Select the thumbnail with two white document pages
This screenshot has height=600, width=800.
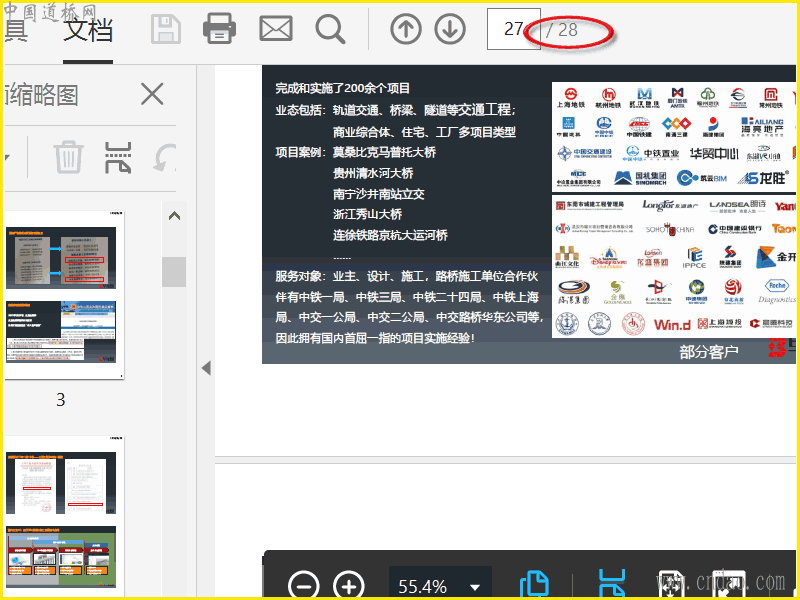pyautogui.click(x=61, y=483)
